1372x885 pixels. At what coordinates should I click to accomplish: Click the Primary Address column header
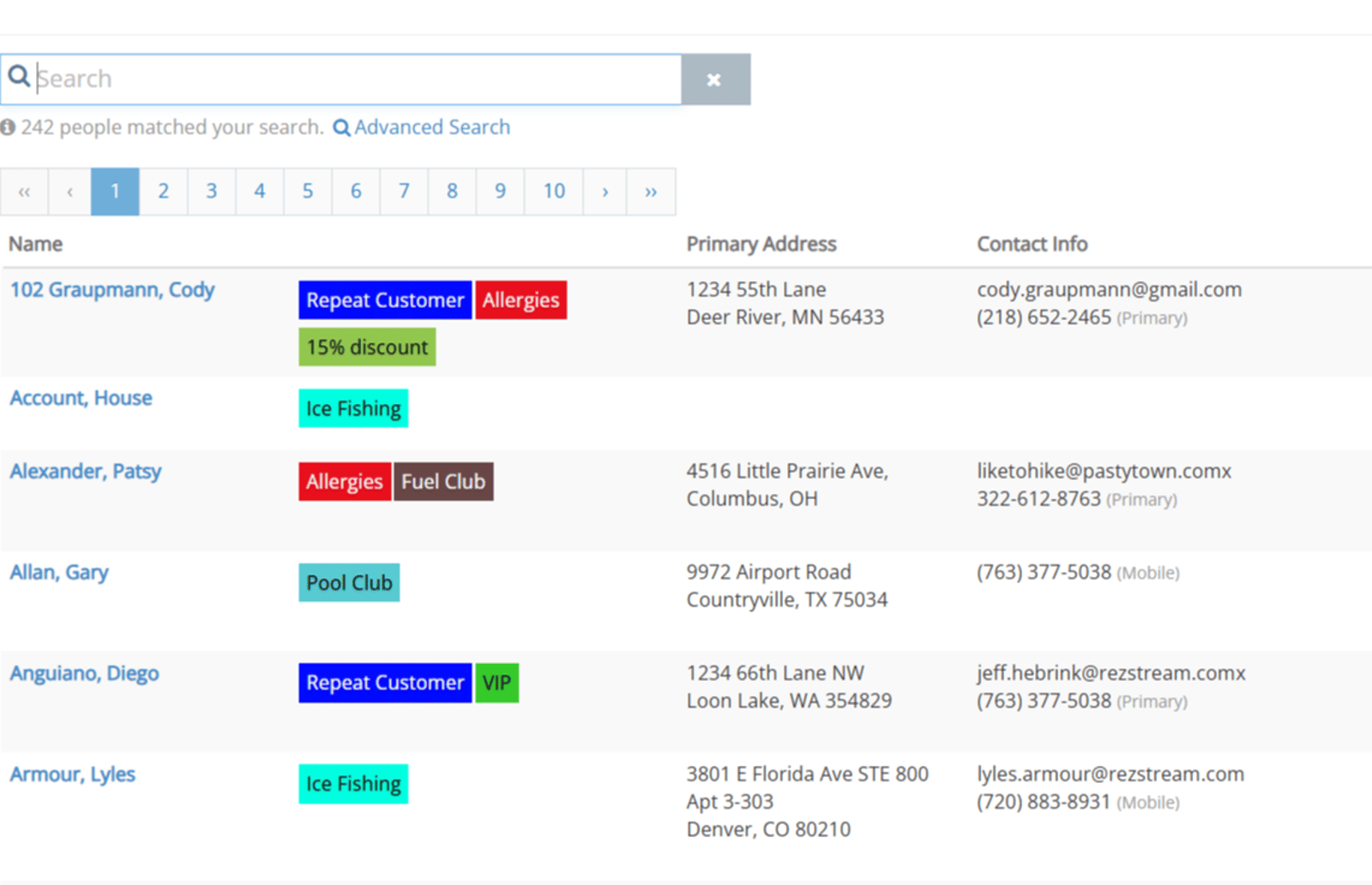tap(761, 244)
